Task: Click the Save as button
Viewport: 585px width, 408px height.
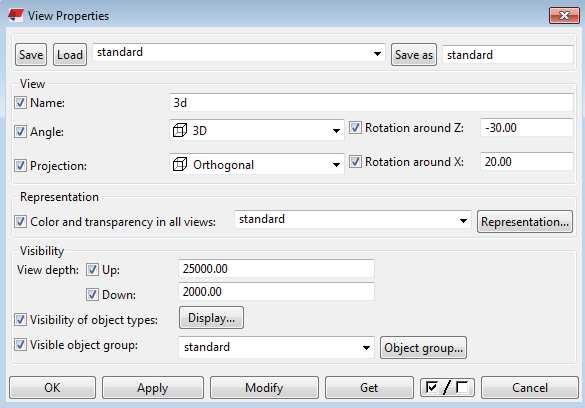Action: [x=414, y=55]
